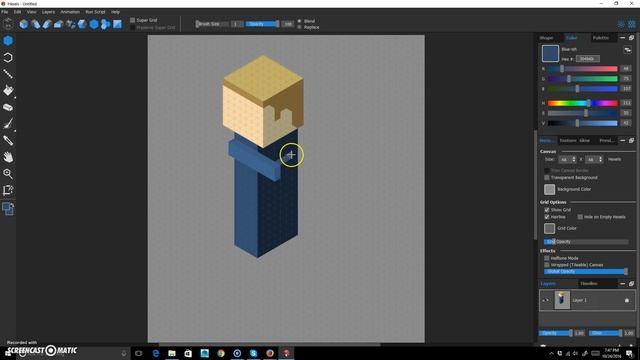Choose the solid hexagon shape in top toolbar
This screenshot has width=640, height=360.
pos(94,24)
